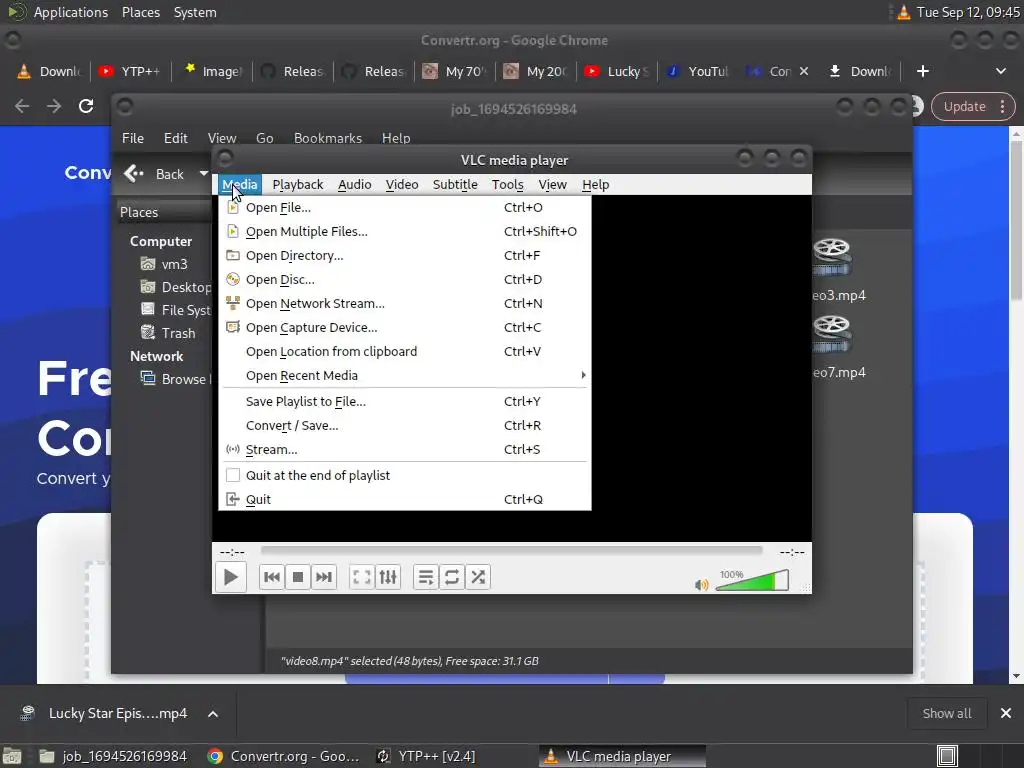The width and height of the screenshot is (1024, 768).
Task: Toggle VLC fullscreen video
Action: pyautogui.click(x=362, y=577)
